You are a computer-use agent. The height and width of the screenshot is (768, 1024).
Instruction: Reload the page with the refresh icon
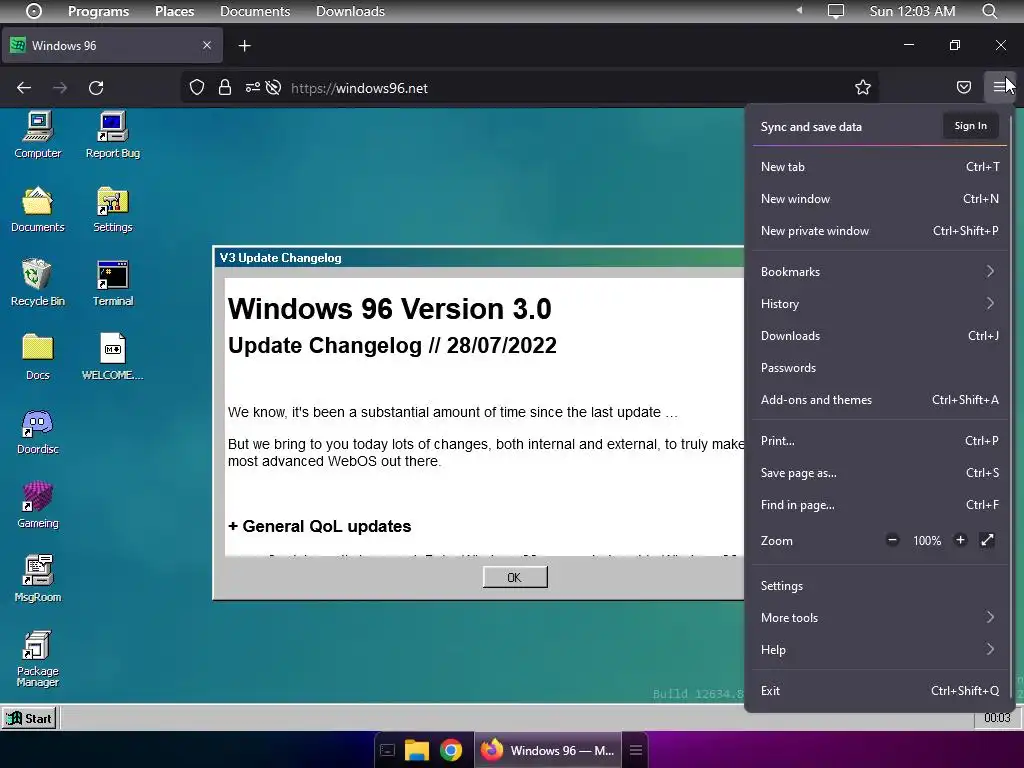(96, 88)
